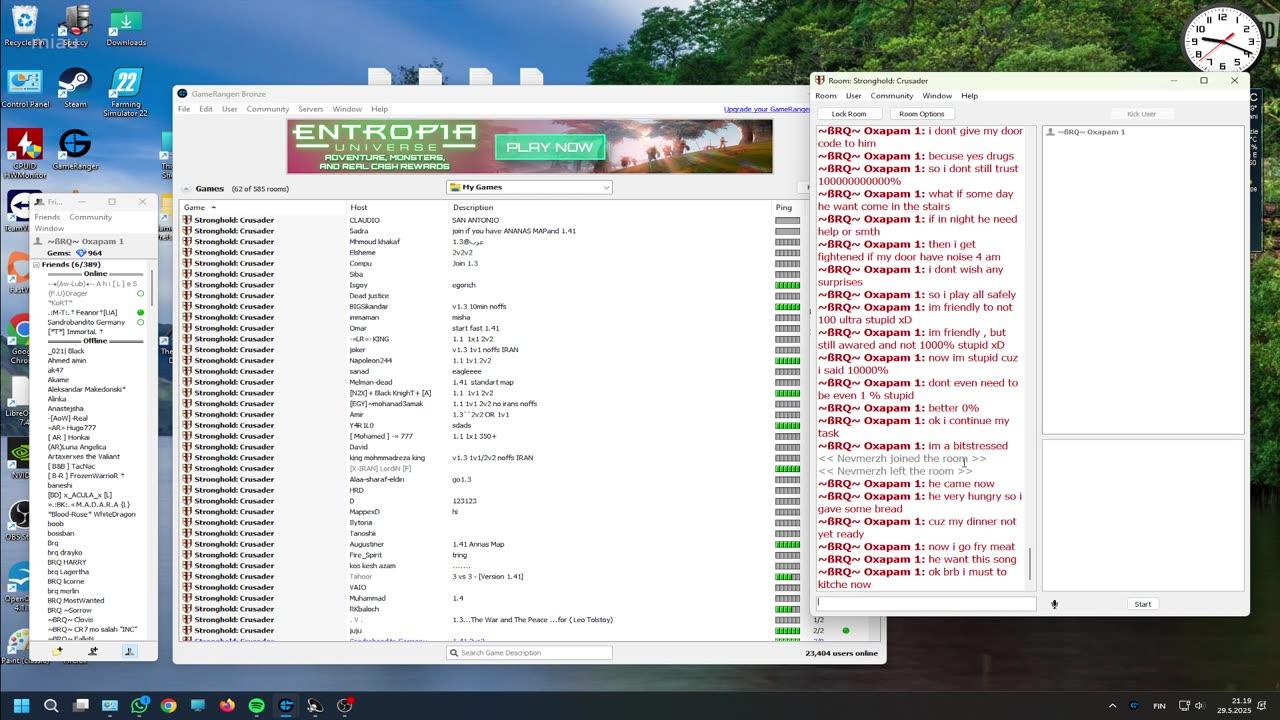
Task: Open Spotify from taskbar
Action: click(256, 705)
